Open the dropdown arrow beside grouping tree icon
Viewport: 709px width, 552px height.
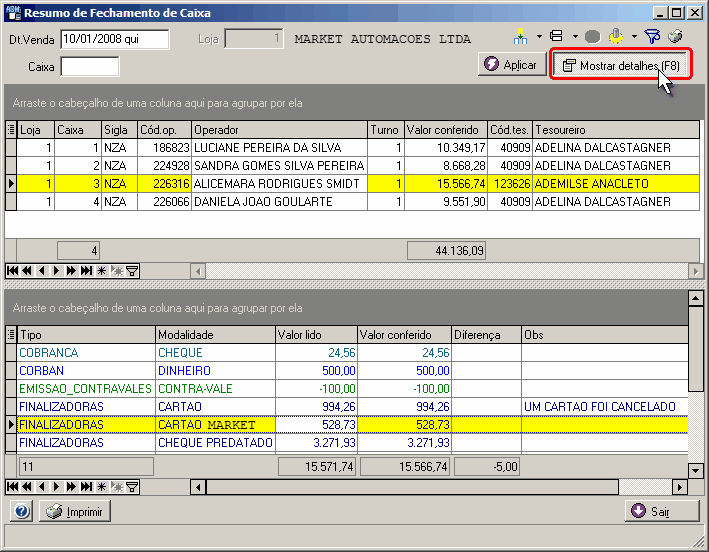click(x=539, y=36)
